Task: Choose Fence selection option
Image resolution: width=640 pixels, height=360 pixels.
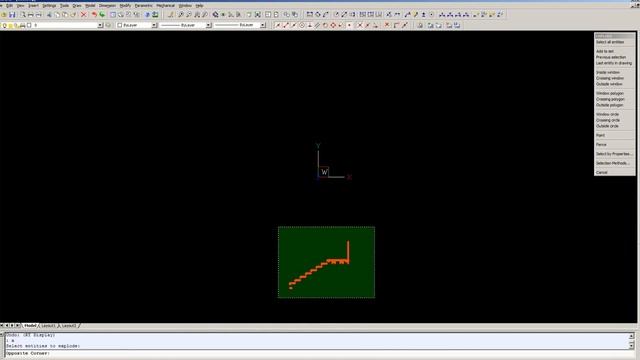Action: tap(601, 144)
